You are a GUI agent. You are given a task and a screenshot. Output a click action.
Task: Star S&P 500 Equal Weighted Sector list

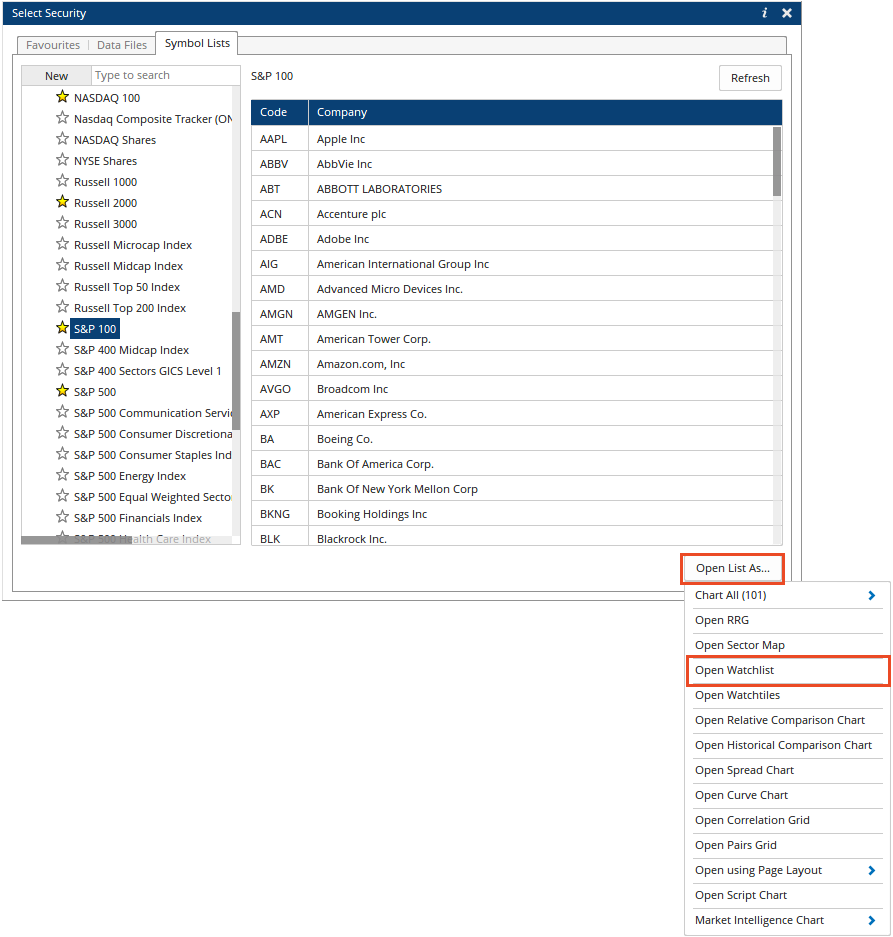[62, 496]
